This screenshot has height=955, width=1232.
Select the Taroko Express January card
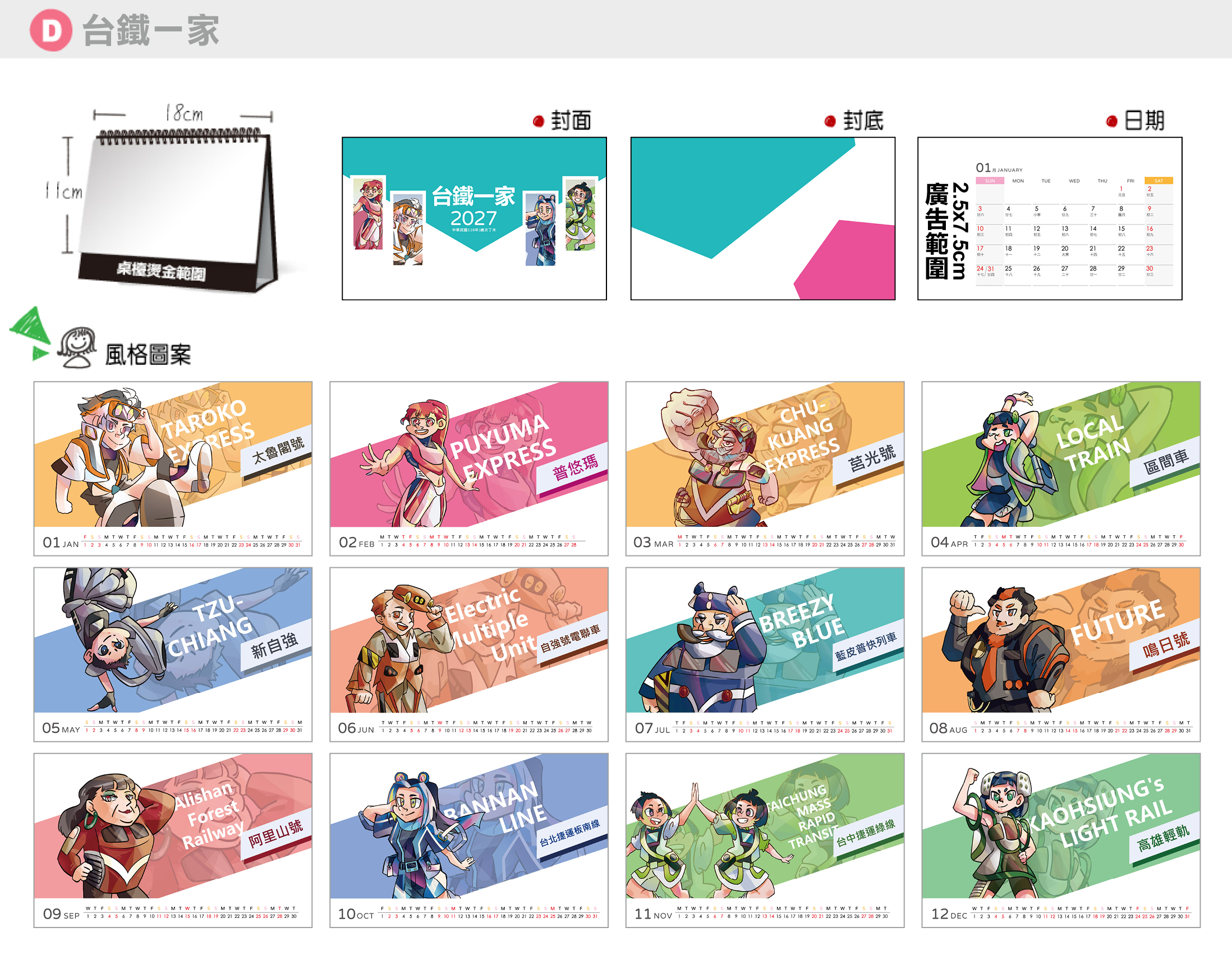(x=173, y=468)
